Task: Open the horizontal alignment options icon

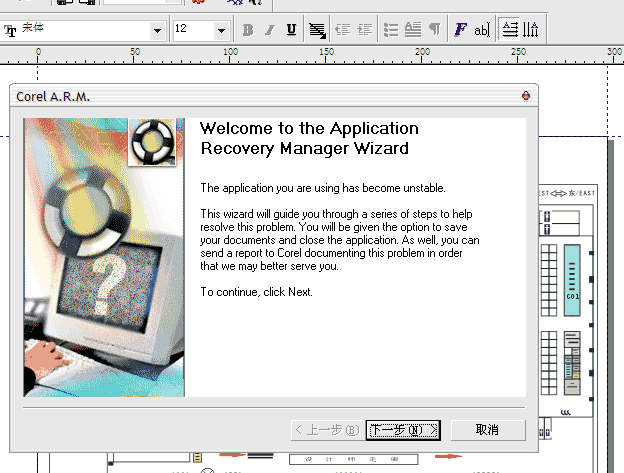Action: (x=317, y=30)
